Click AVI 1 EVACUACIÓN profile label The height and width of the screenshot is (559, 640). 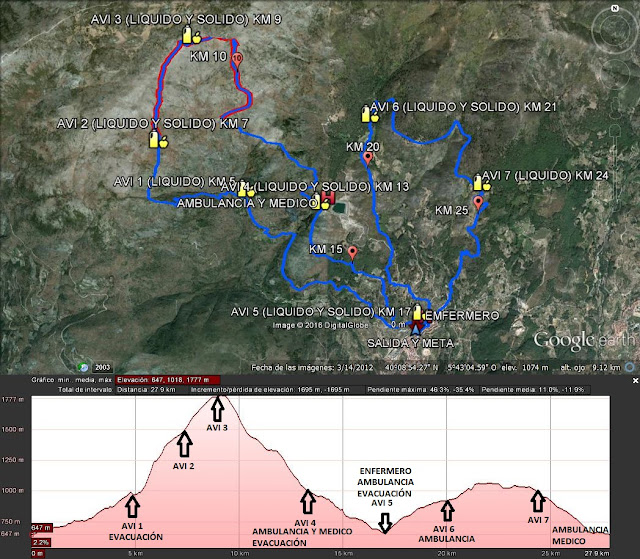tap(136, 532)
